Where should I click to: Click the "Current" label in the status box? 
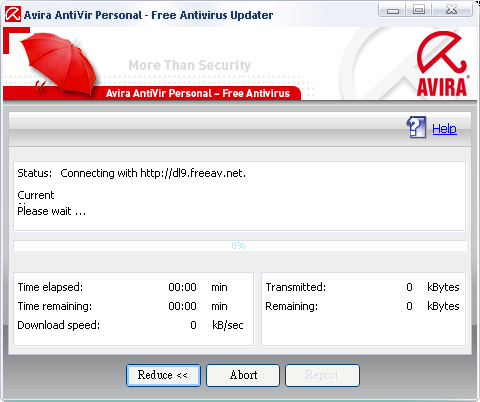(36, 195)
